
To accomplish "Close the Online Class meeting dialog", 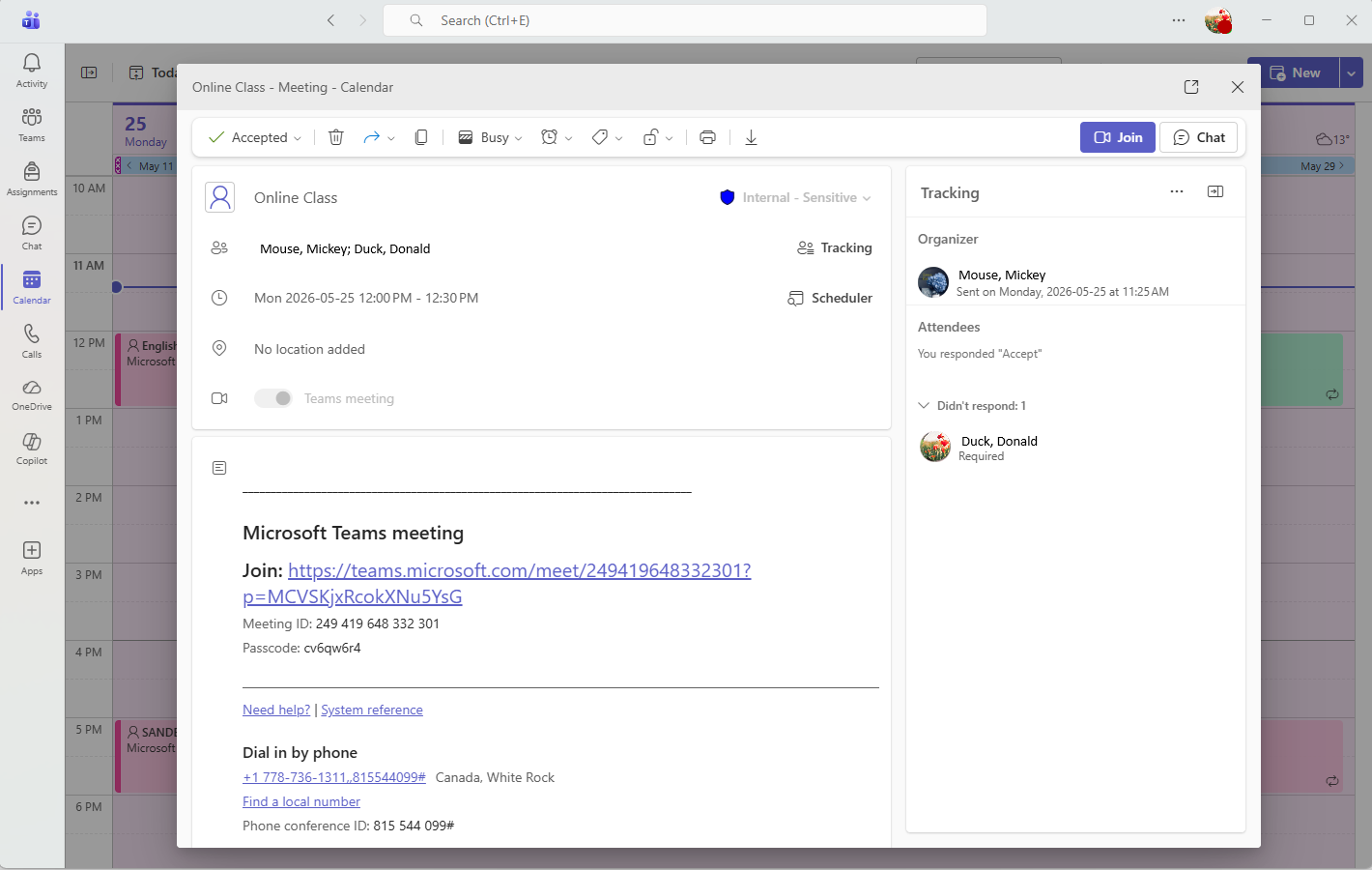I will pyautogui.click(x=1238, y=87).
